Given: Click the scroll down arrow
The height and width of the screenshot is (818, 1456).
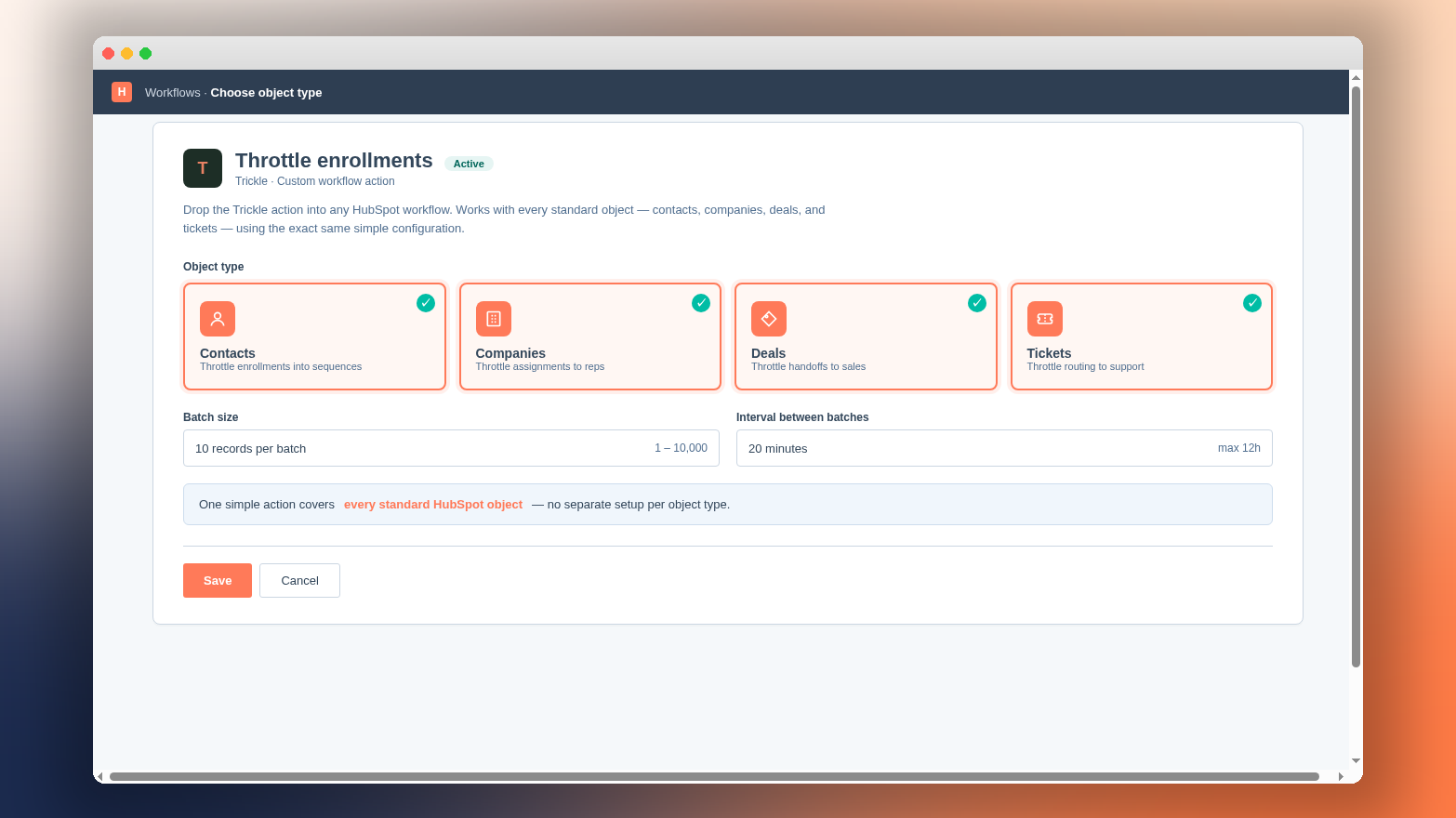Looking at the screenshot, I should (1356, 761).
